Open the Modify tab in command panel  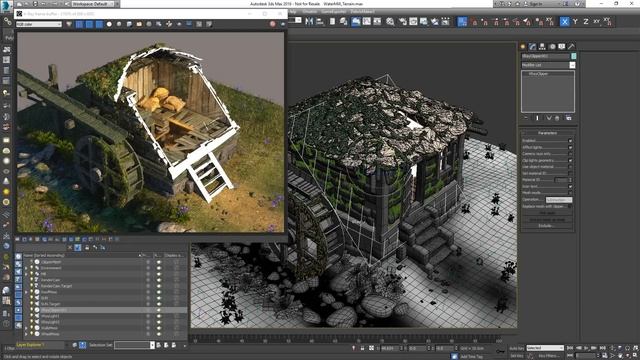[532, 47]
